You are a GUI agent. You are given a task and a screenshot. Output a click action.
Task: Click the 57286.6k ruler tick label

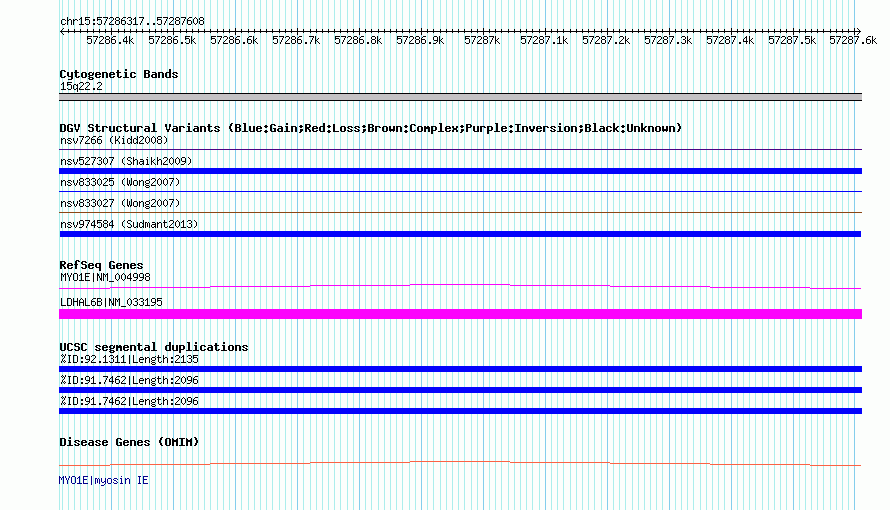(x=234, y=40)
